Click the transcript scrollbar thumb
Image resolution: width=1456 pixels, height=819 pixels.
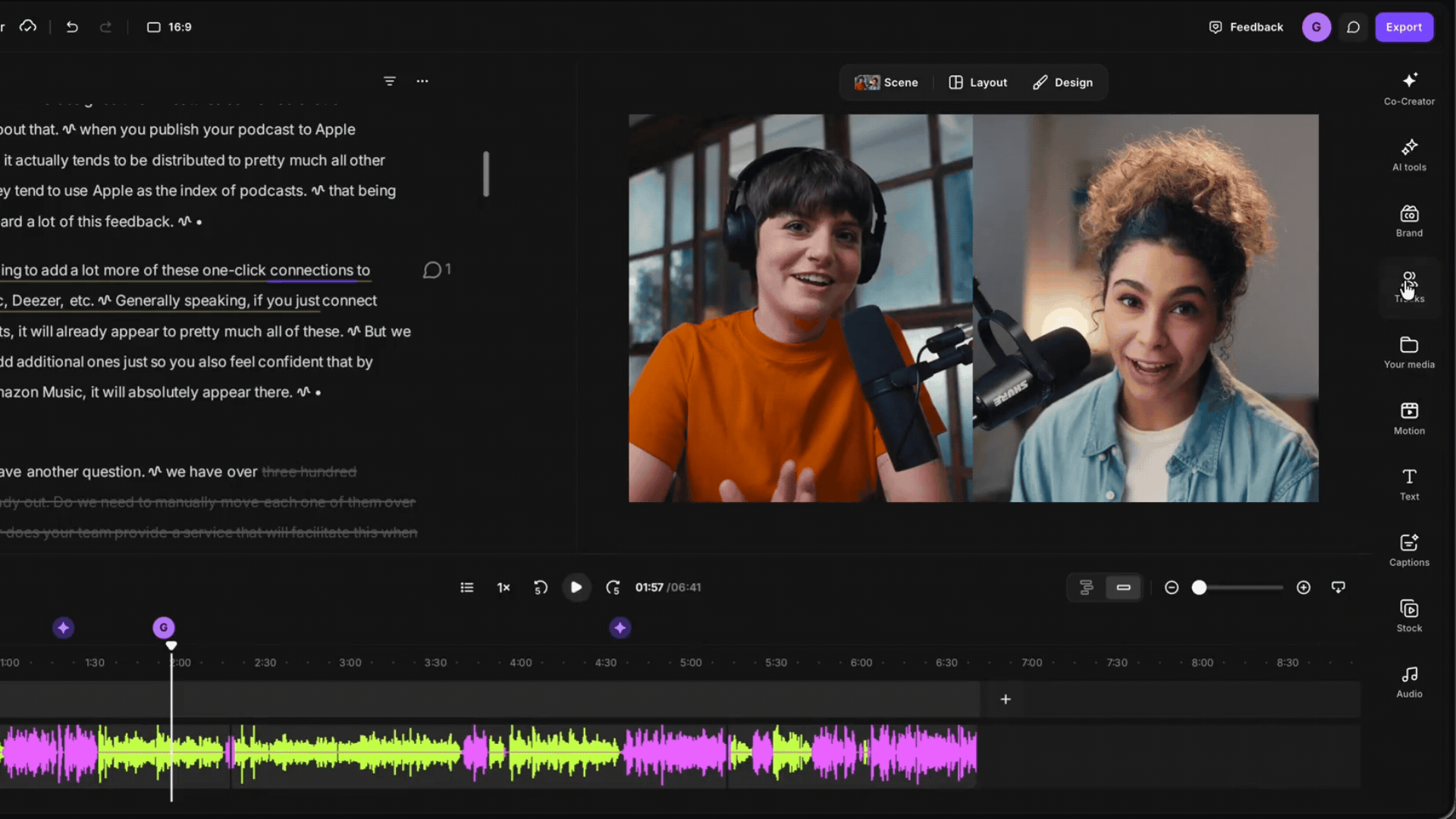point(486,174)
